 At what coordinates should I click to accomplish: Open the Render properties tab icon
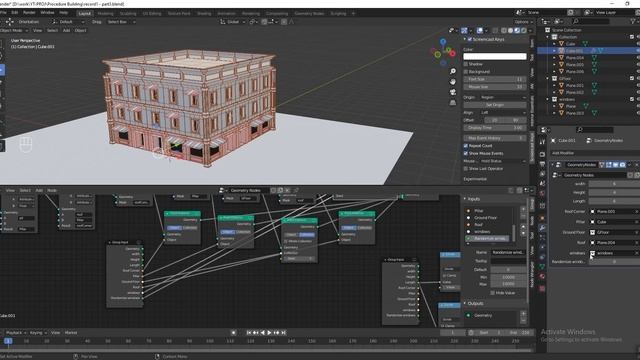tap(542, 155)
